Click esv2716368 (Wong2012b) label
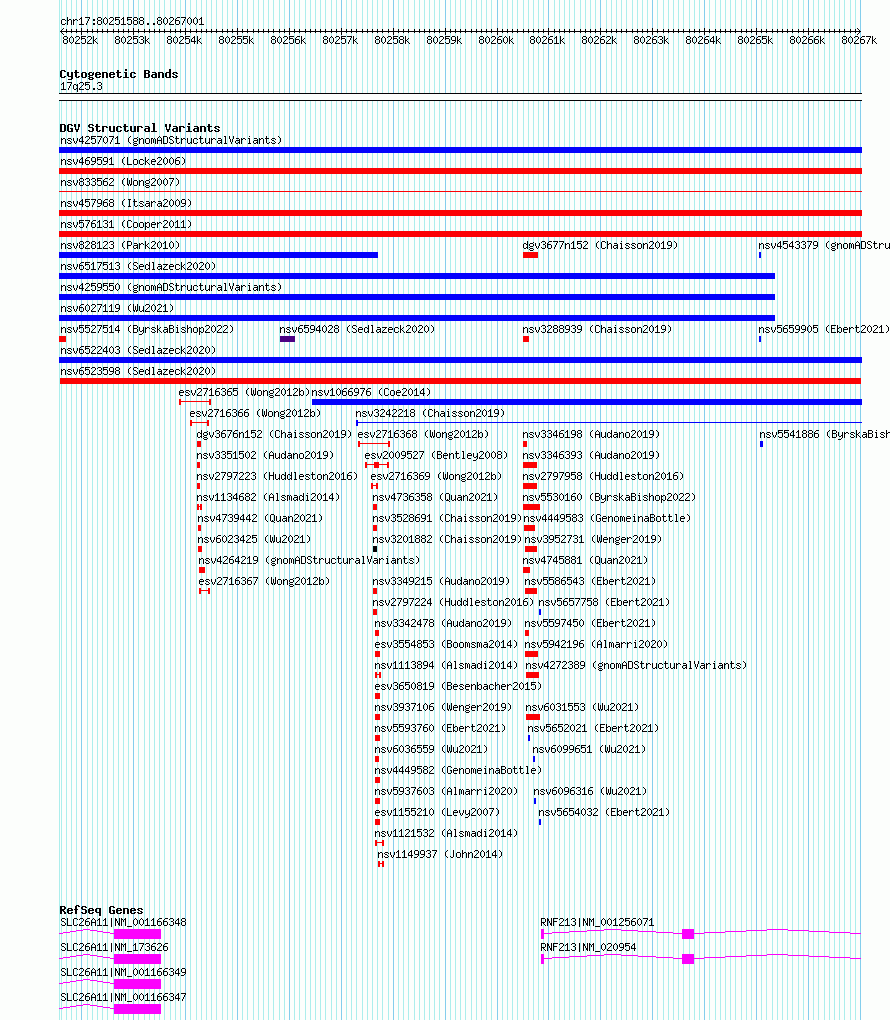 (x=423, y=434)
